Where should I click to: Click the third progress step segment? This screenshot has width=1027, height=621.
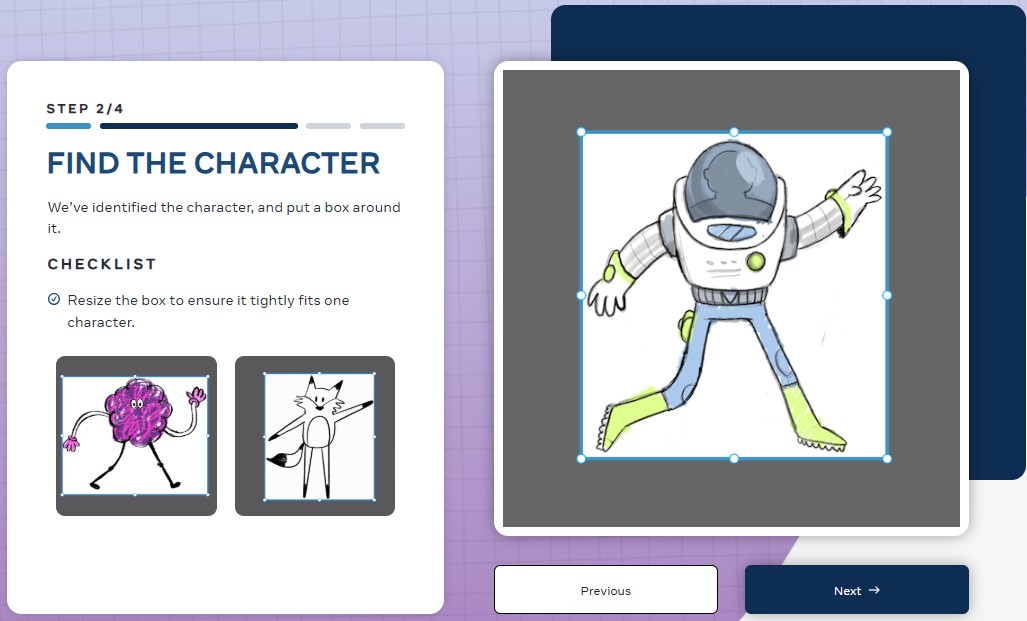point(328,126)
